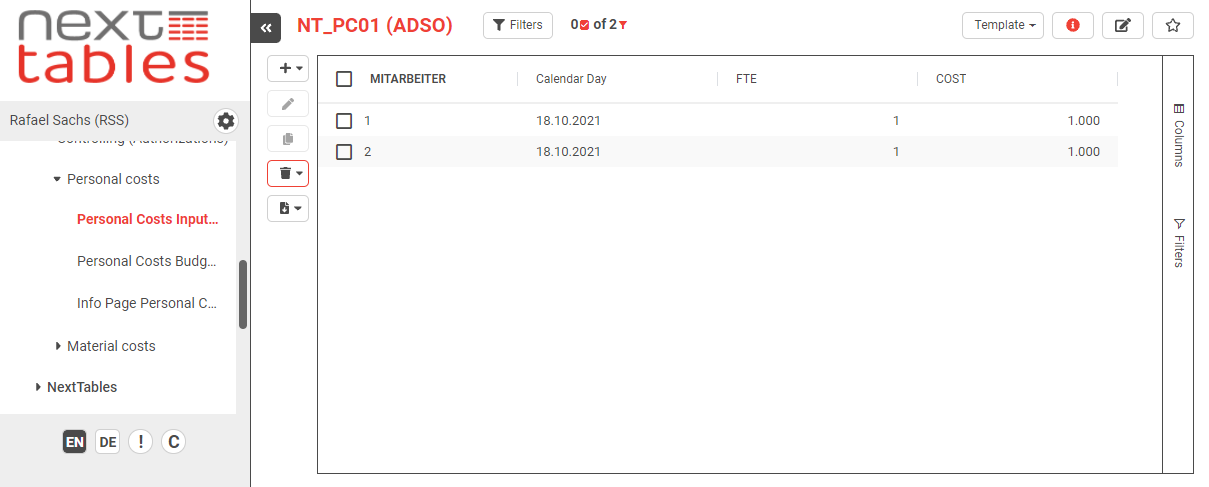Collapse the sidebar with double-chevron button
Screen dimensions: 1209x487
265,28
